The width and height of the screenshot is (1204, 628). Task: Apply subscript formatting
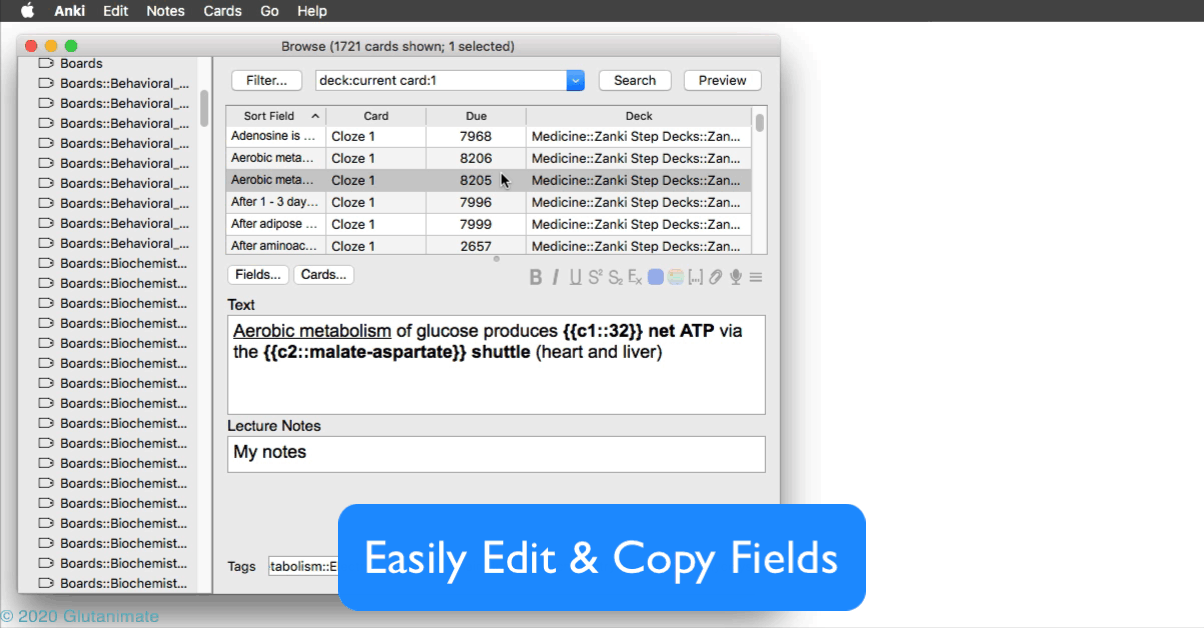615,277
